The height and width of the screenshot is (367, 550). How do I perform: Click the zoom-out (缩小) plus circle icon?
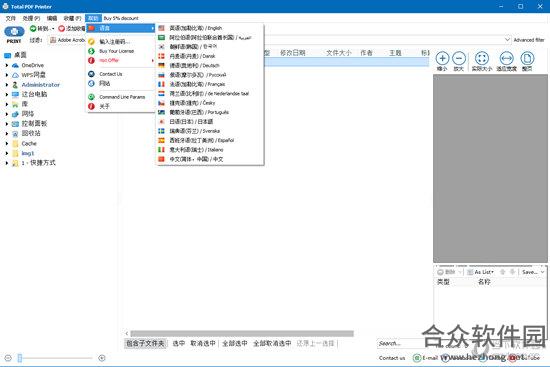tap(442, 58)
